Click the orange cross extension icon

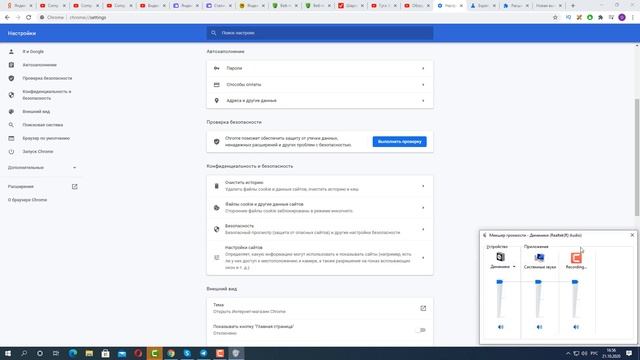579,18
